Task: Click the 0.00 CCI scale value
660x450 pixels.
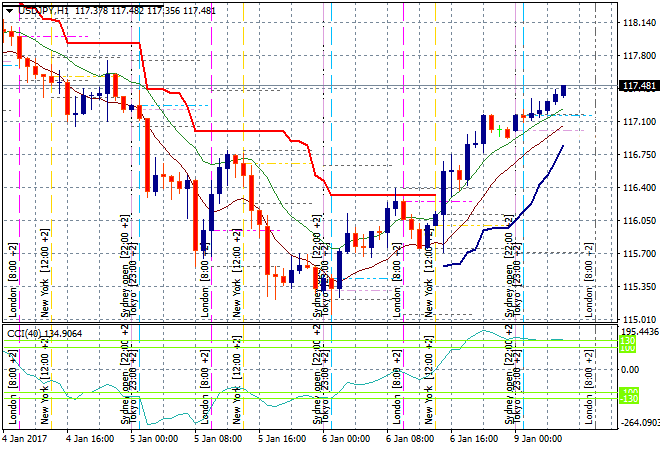Action: tap(630, 370)
